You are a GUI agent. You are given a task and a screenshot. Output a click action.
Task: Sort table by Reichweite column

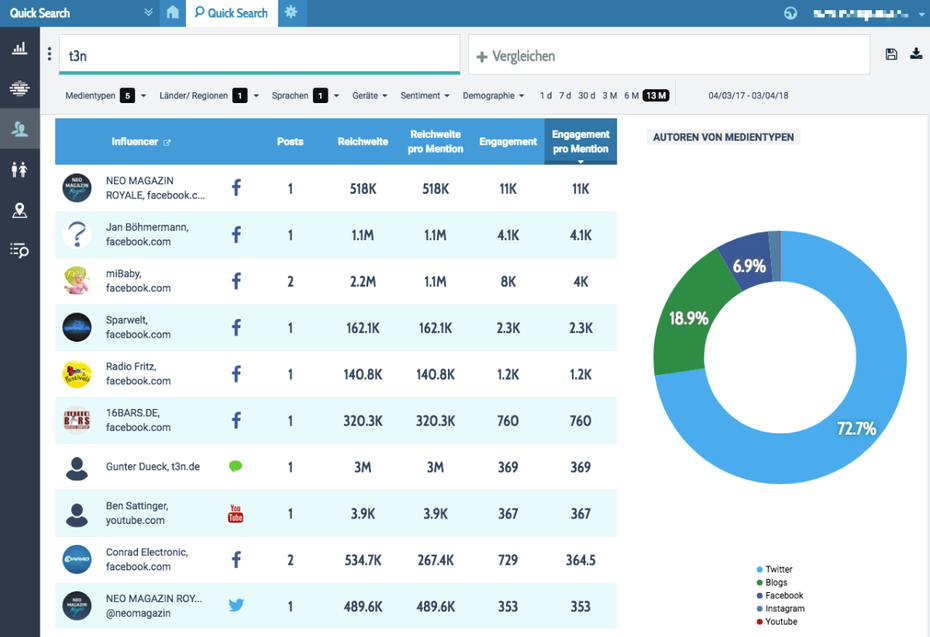click(363, 142)
